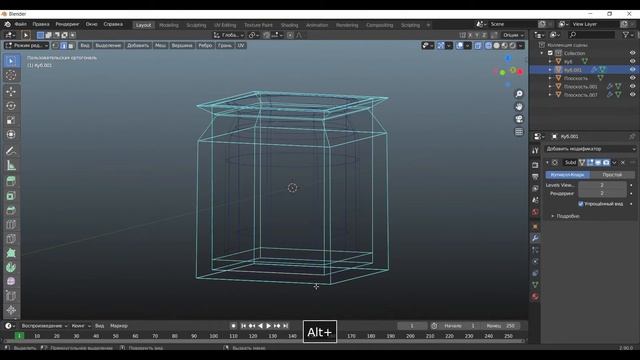Screen dimensions: 640x360
Task: Open the Добавить модификатор dropdown
Action: [x=591, y=149]
